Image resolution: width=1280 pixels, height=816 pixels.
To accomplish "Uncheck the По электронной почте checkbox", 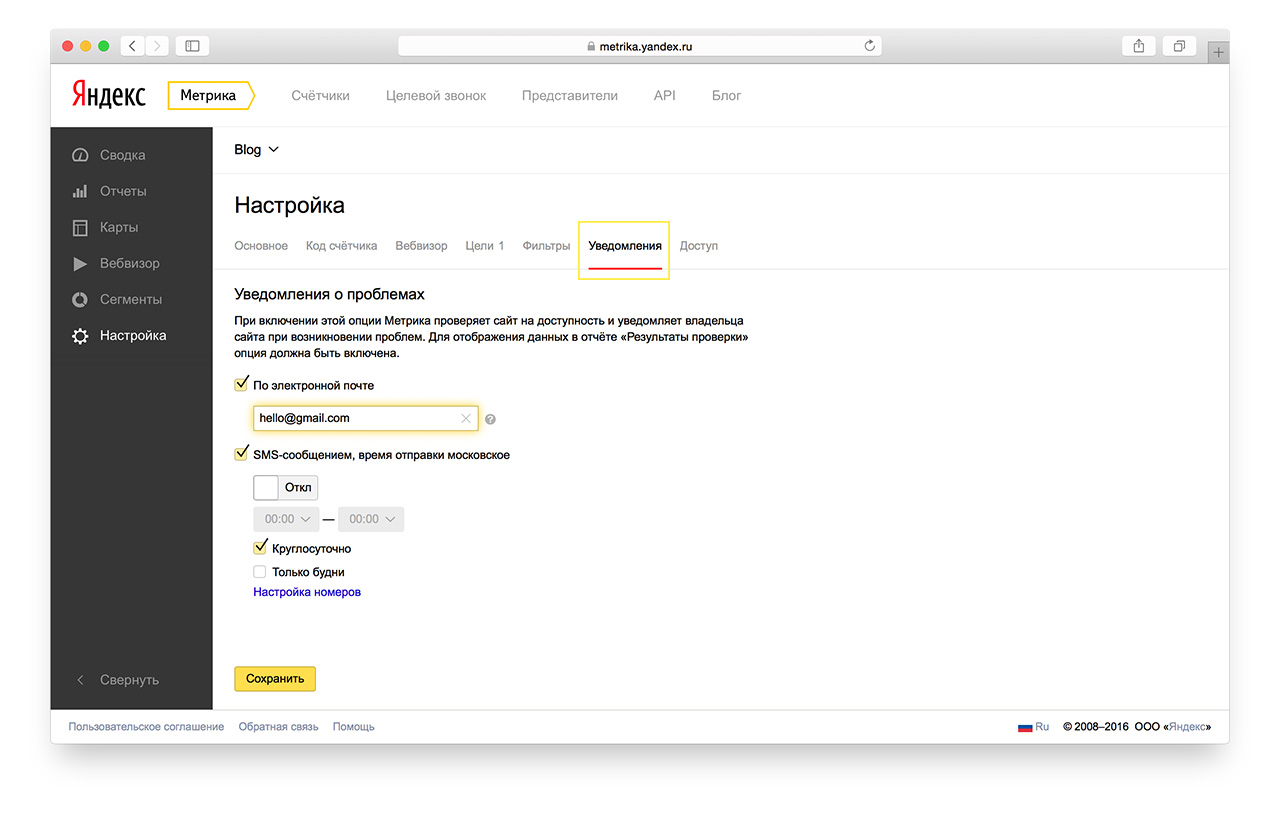I will point(241,385).
